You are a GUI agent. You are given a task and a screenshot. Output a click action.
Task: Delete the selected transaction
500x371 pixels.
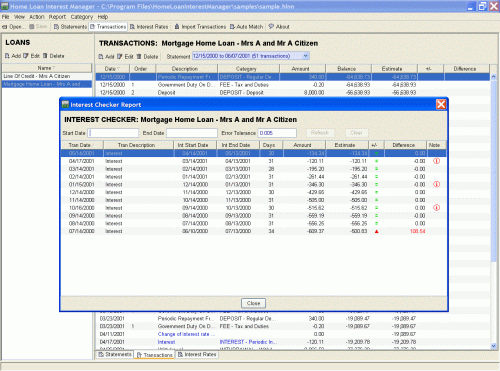tap(147, 57)
